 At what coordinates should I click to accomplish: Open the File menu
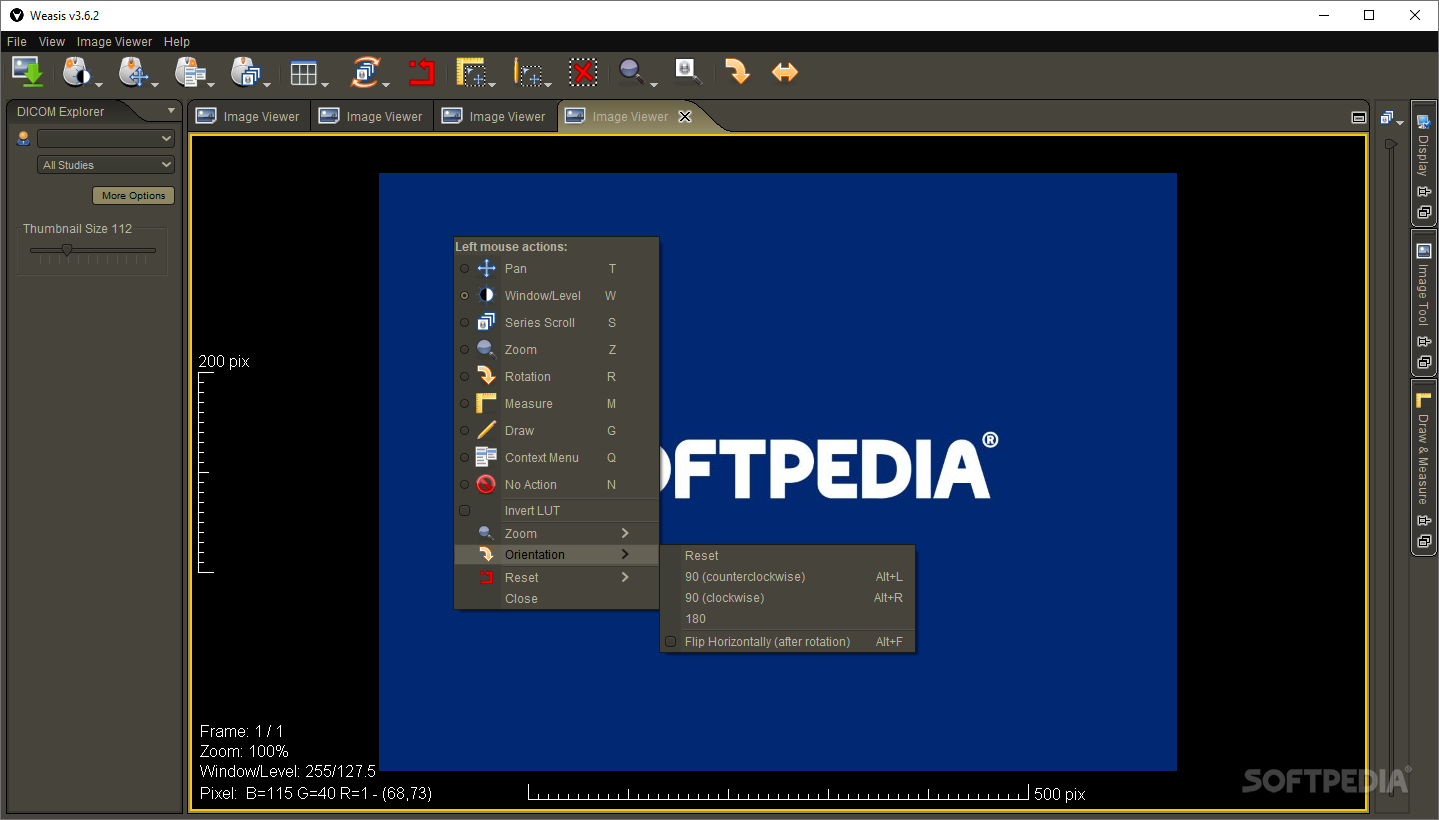pyautogui.click(x=17, y=42)
